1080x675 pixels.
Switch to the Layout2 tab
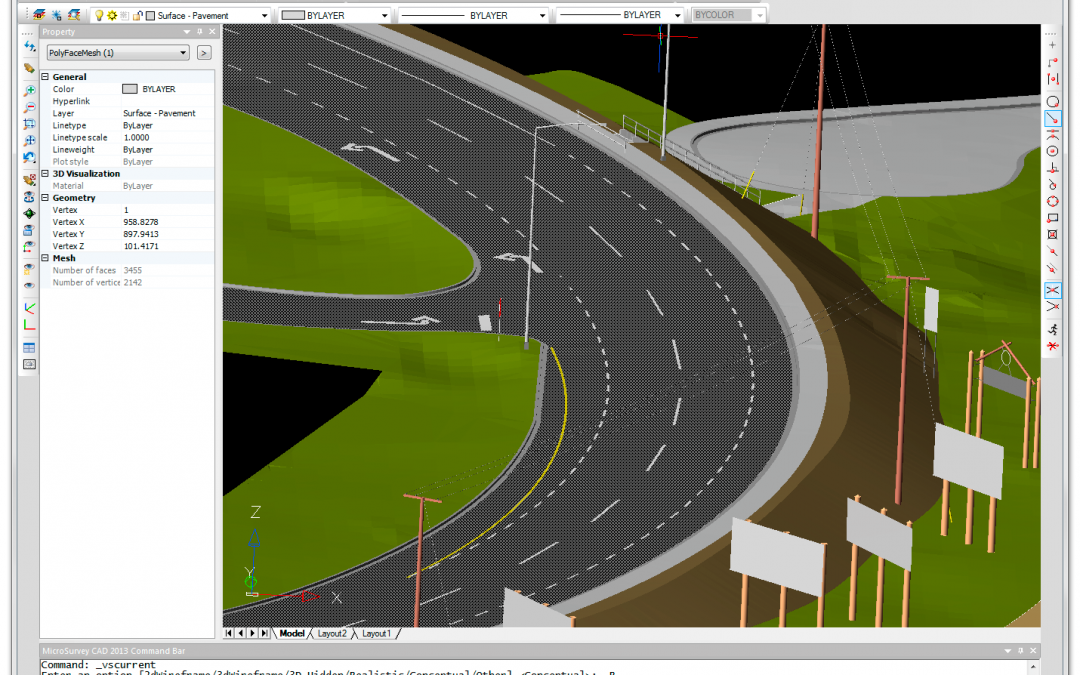coord(332,634)
